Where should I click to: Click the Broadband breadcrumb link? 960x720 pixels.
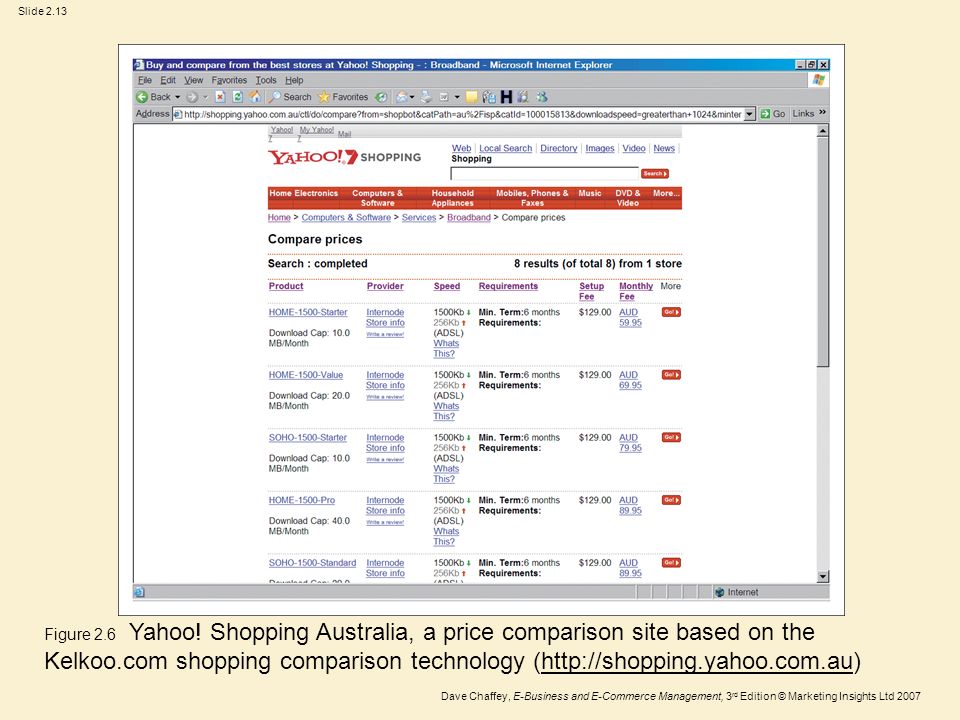(468, 217)
